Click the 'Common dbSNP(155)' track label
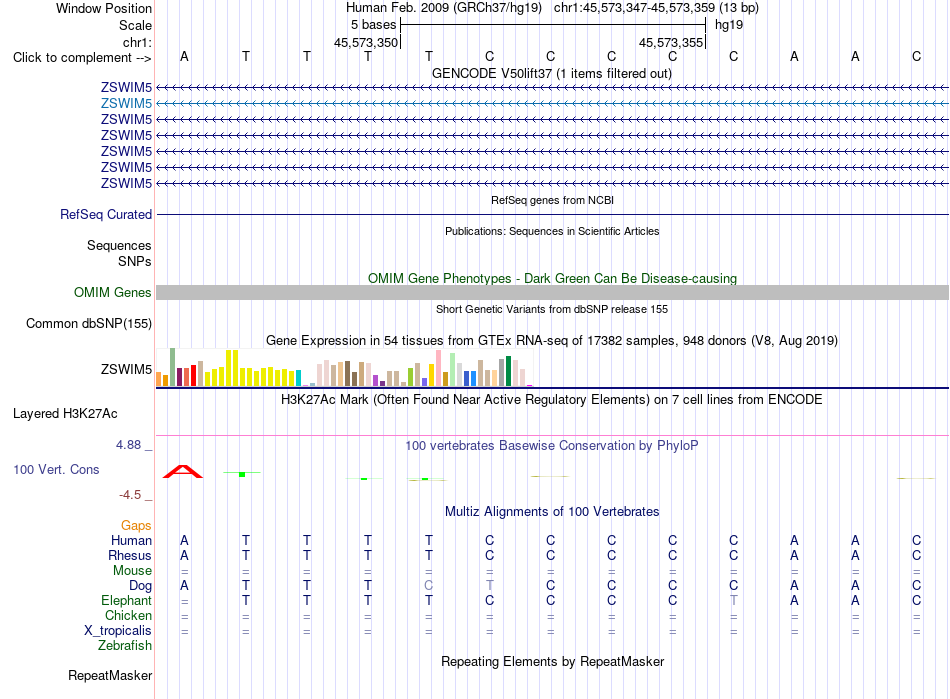Image resolution: width=950 pixels, height=699 pixels. coord(88,323)
